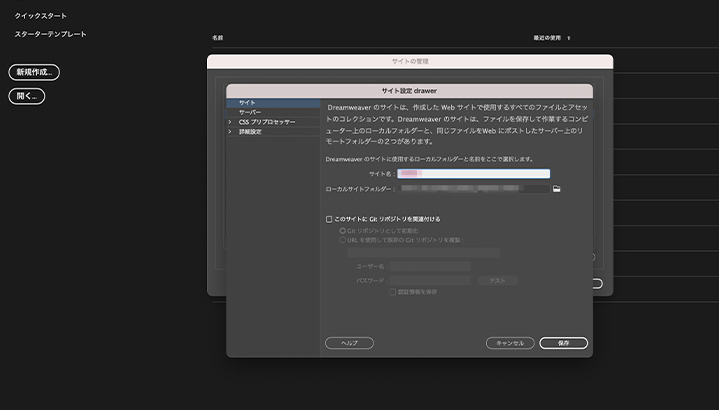Open help with the ヘルプ button

(x=349, y=343)
